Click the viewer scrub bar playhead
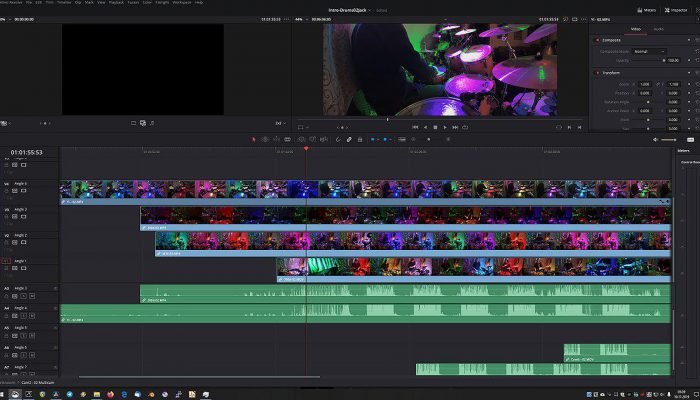The width and height of the screenshot is (700, 400). coord(387,119)
